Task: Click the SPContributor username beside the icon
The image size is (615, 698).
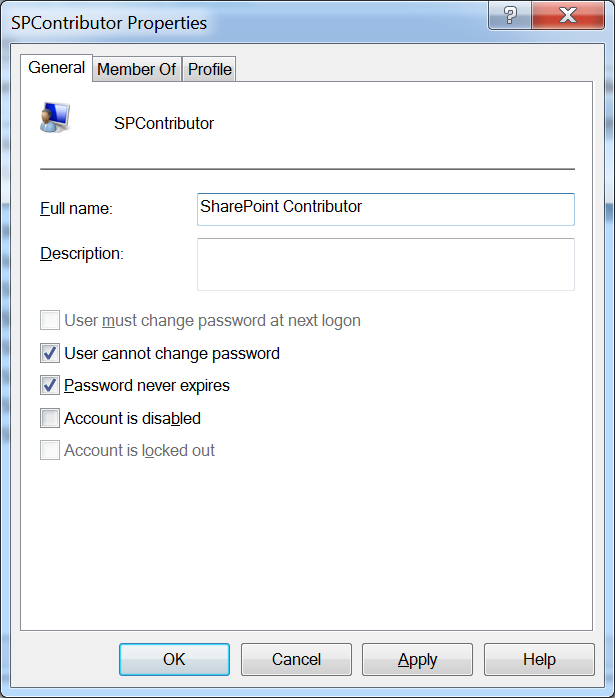Action: coord(164,124)
